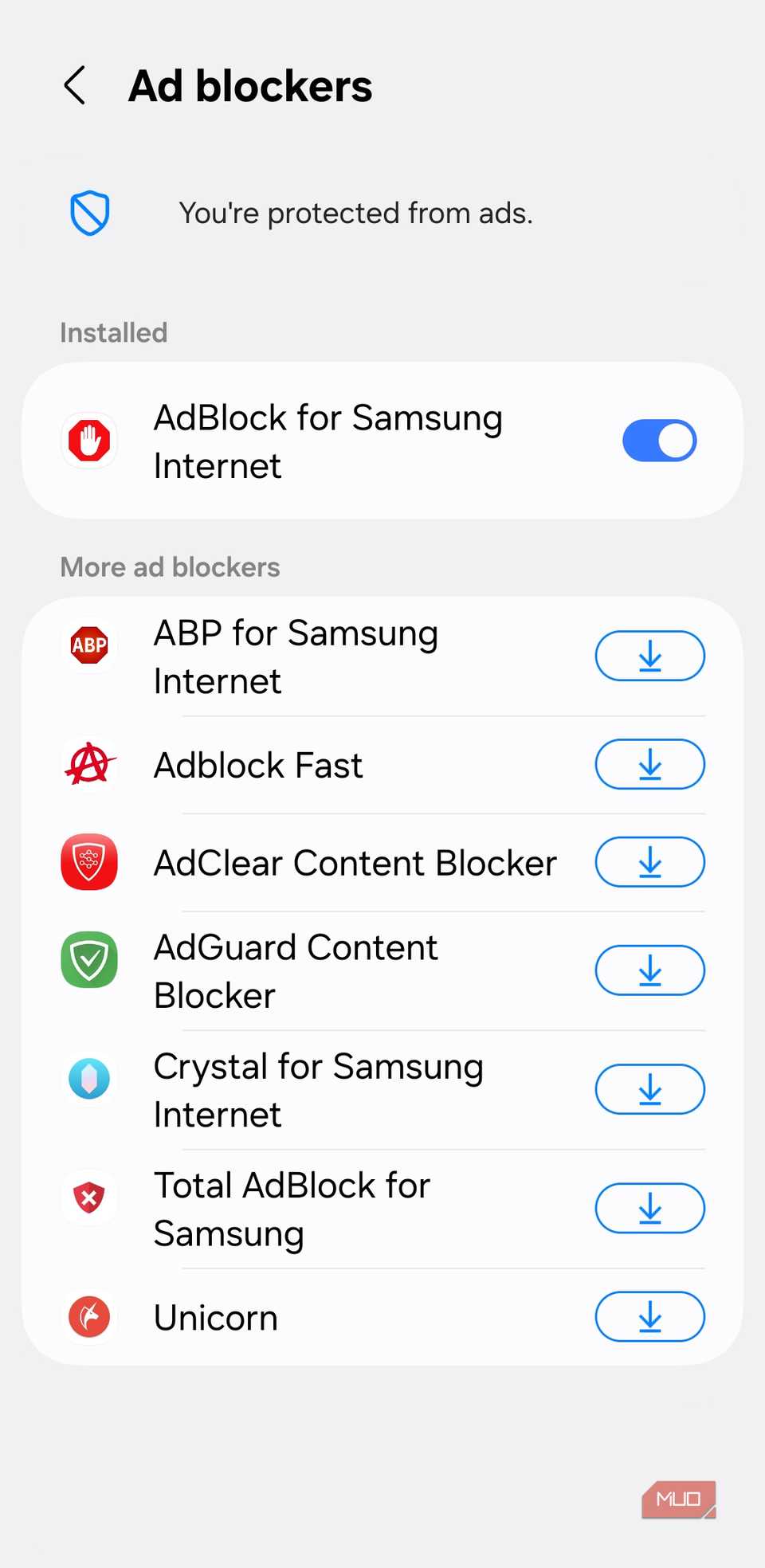
Task: Click the blue protection shield at the top
Action: coord(88,213)
